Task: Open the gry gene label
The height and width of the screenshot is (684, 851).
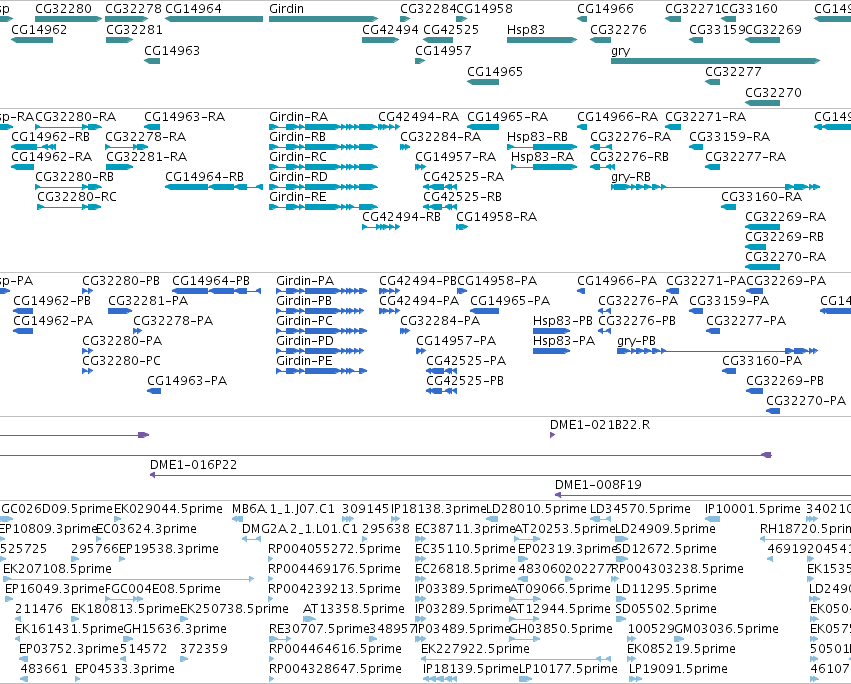Action: pos(620,51)
